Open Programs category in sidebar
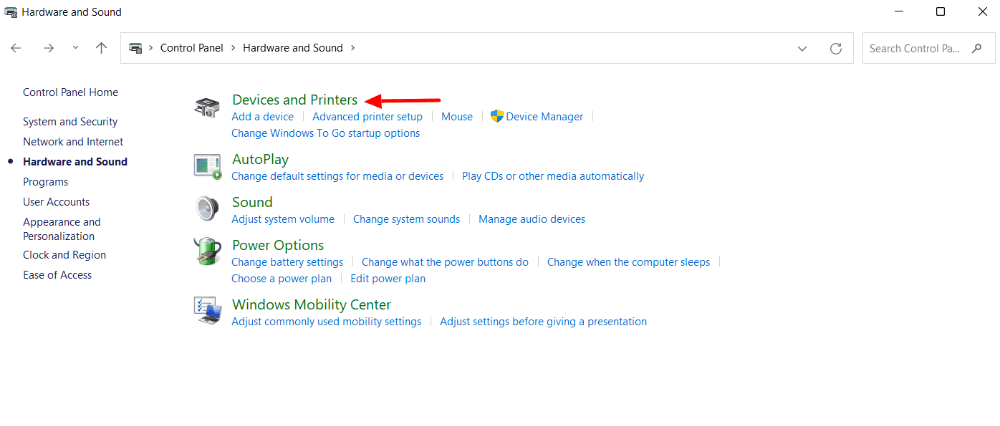Screen dimensions: 1000x426 [x=45, y=182]
